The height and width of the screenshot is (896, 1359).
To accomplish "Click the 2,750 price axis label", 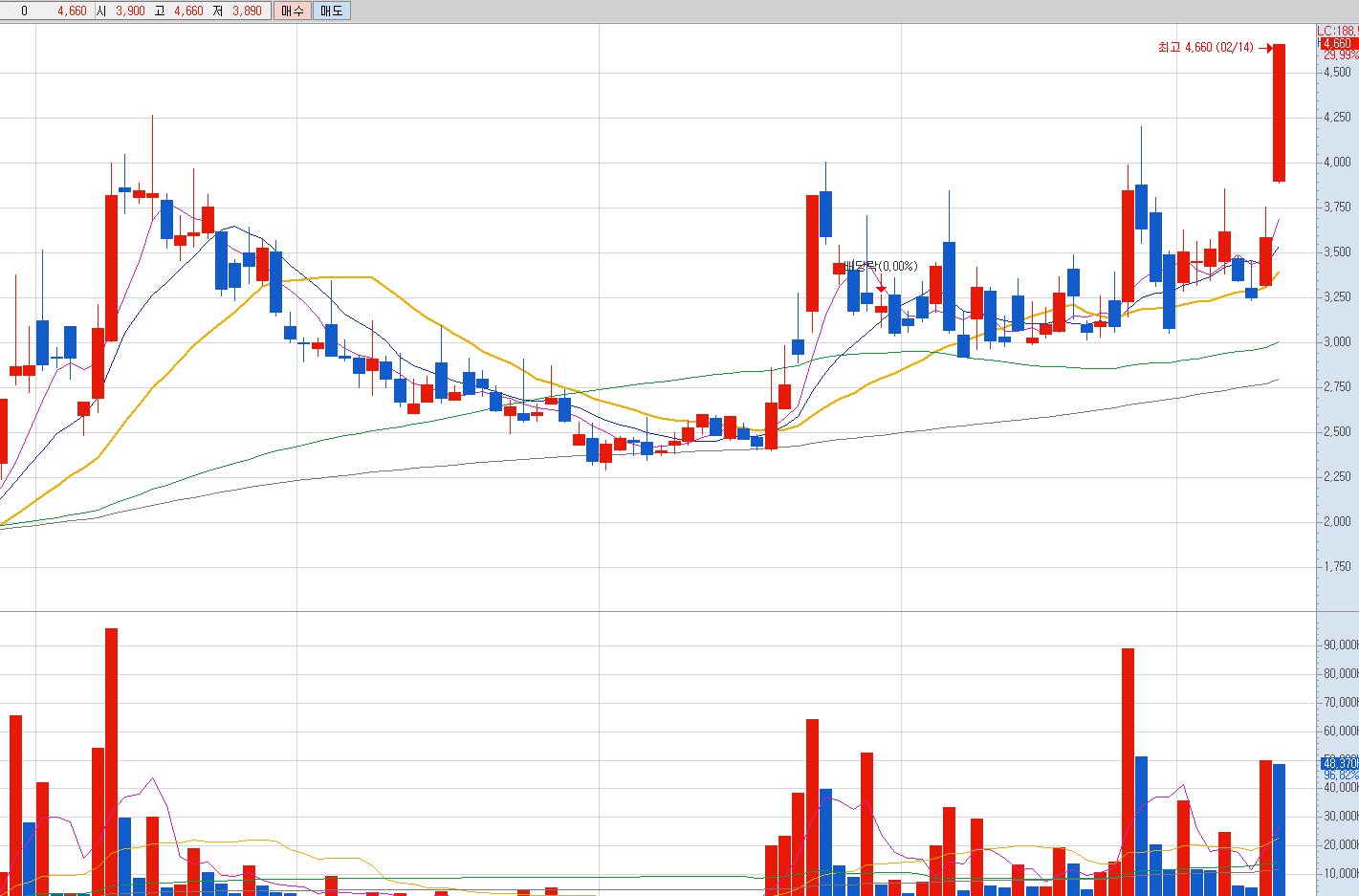I will pyautogui.click(x=1338, y=386).
